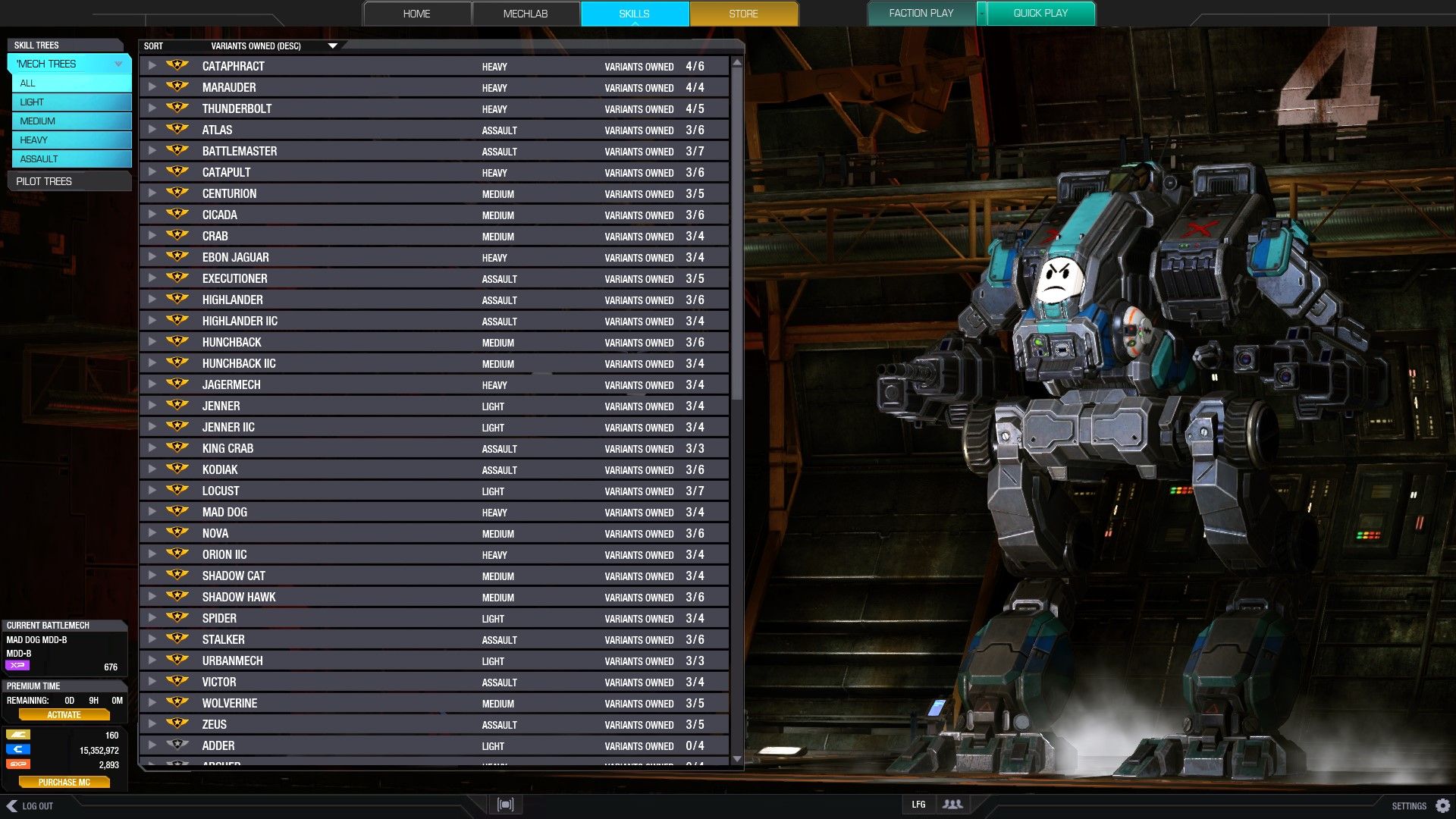Select the Victor mech name

(x=219, y=682)
